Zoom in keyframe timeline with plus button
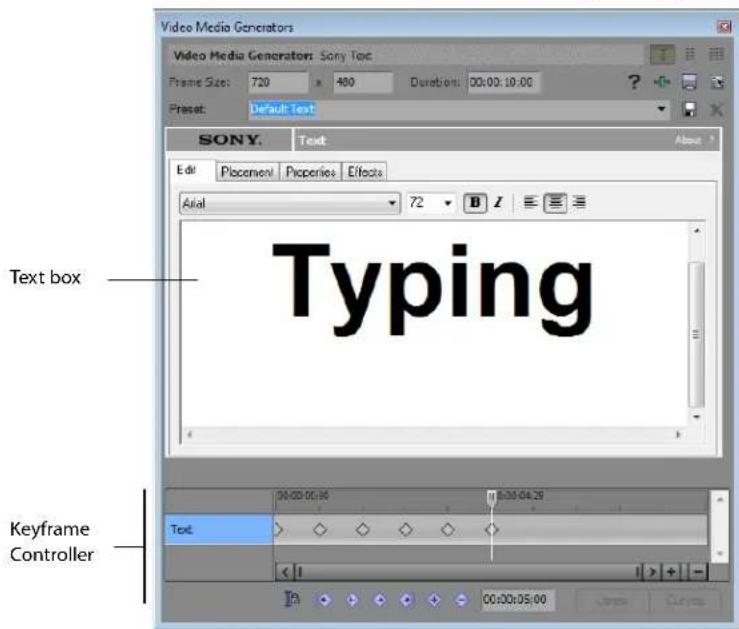The height and width of the screenshot is (629, 739). click(671, 572)
